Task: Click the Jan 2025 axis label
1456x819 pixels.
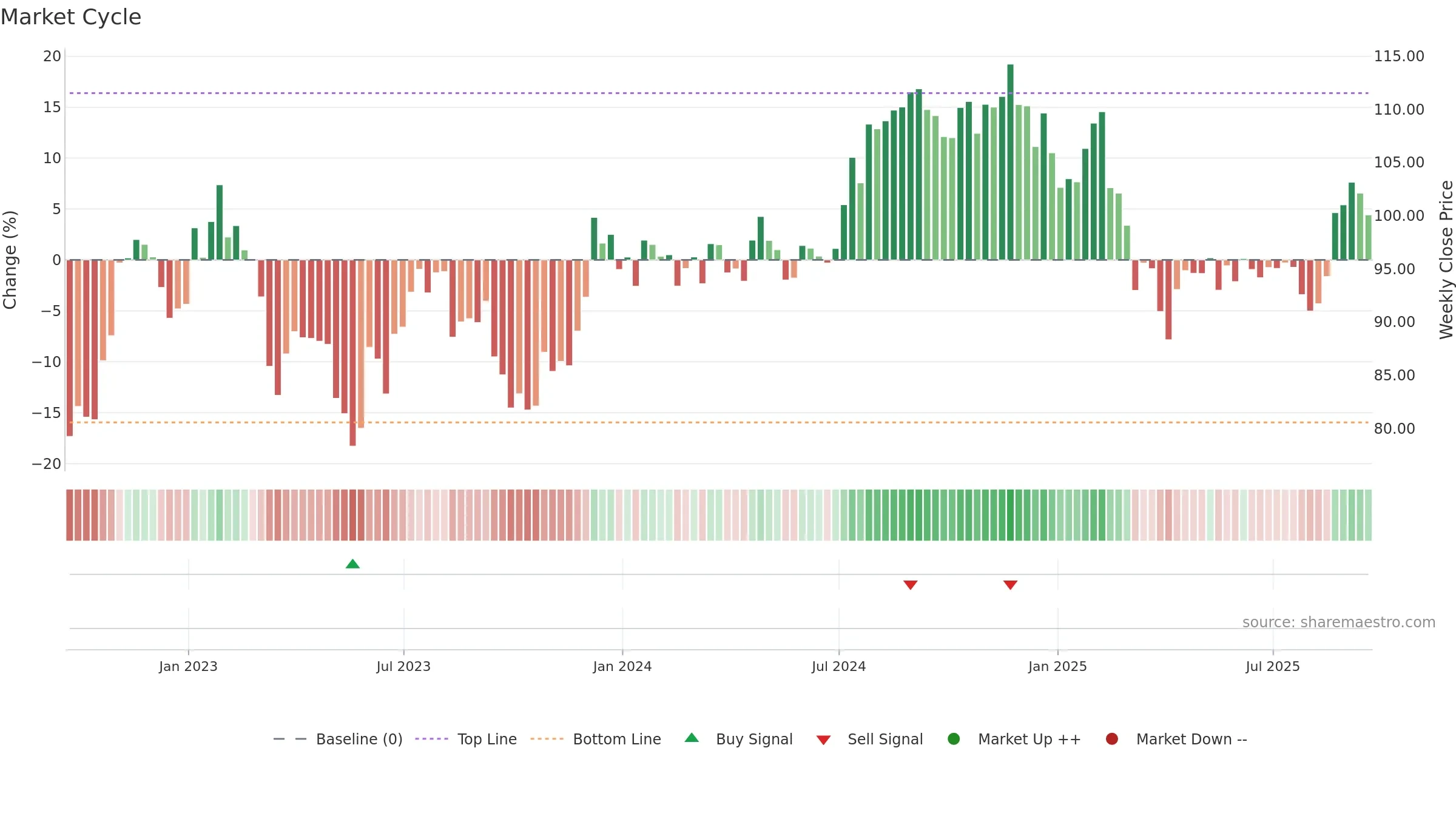Action: pyautogui.click(x=1057, y=666)
